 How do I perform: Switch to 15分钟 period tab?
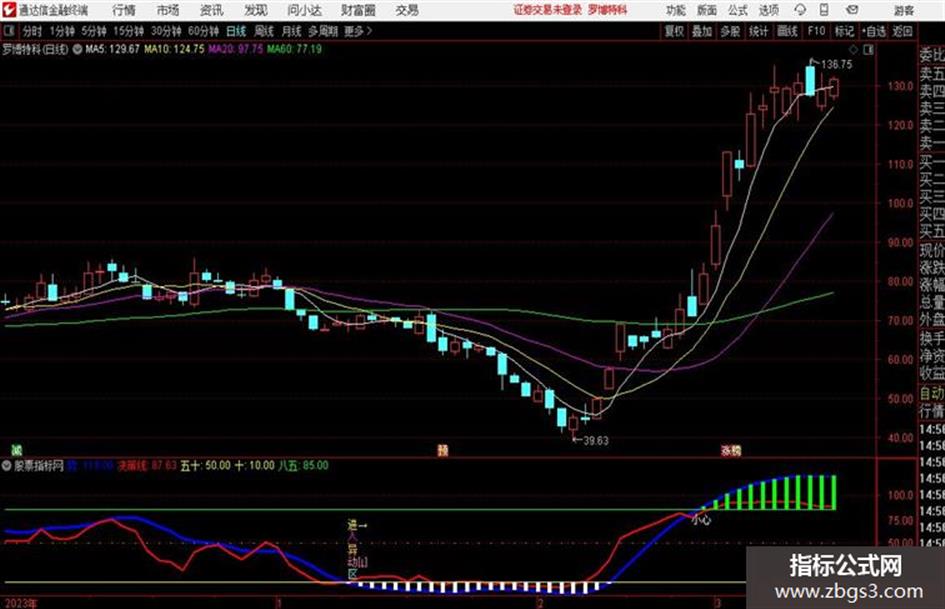tap(128, 31)
